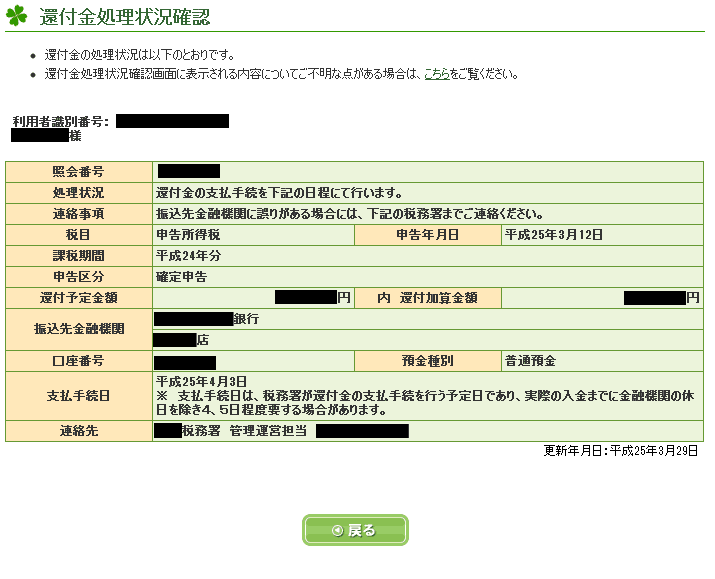Click the 税目 header cell
The width and height of the screenshot is (715, 579).
click(x=79, y=235)
